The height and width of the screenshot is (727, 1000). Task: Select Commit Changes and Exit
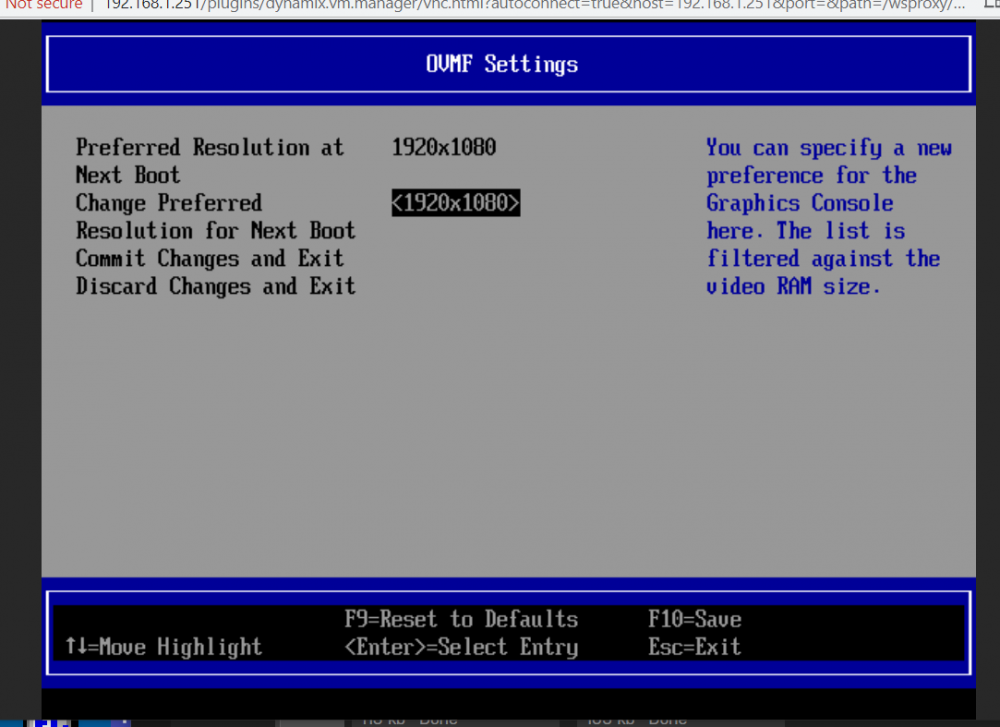coord(210,258)
